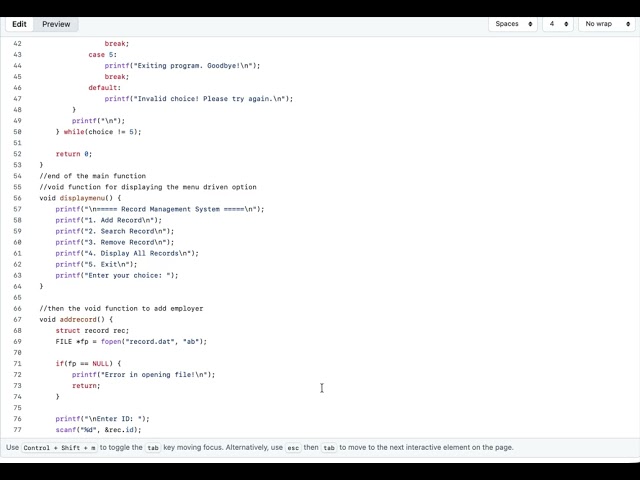640x480 pixels.
Task: Click on 'void displaymenu() {' code line
Action: 80,198
